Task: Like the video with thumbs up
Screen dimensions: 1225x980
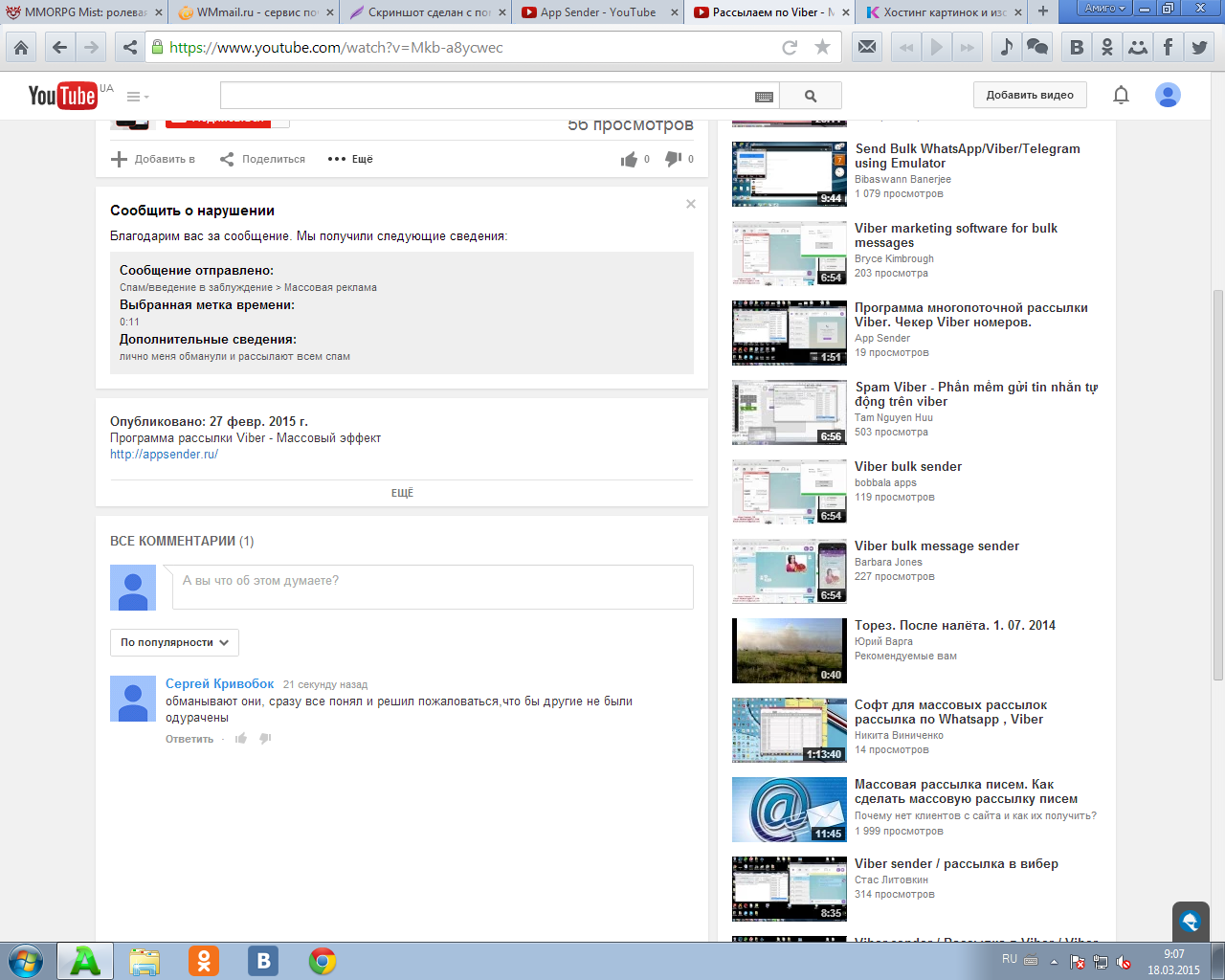Action: (629, 159)
